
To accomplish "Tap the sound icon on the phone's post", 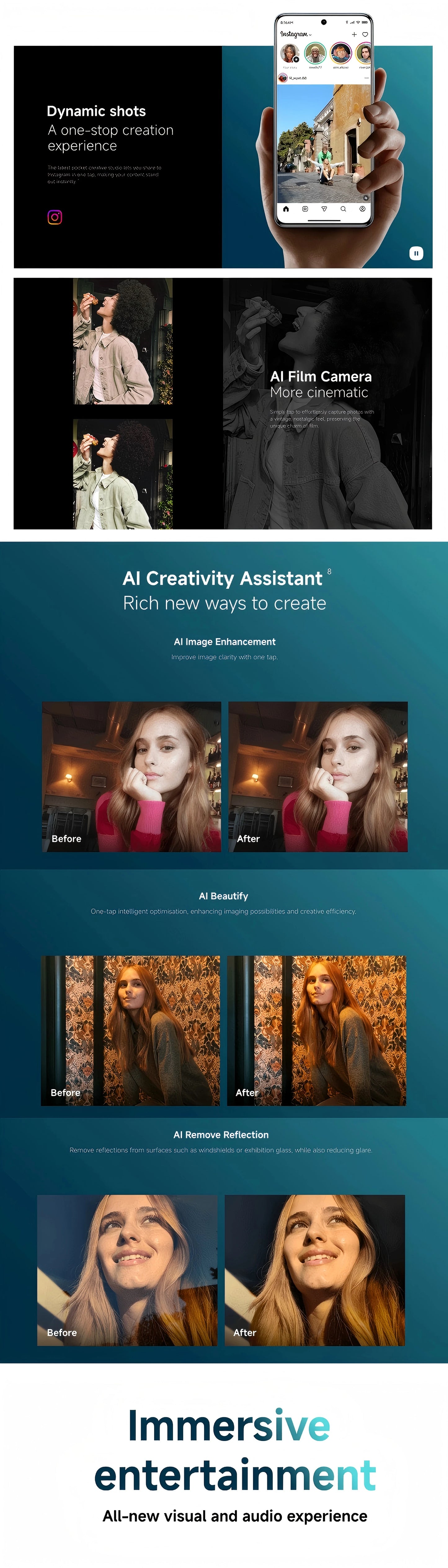I will (x=366, y=198).
